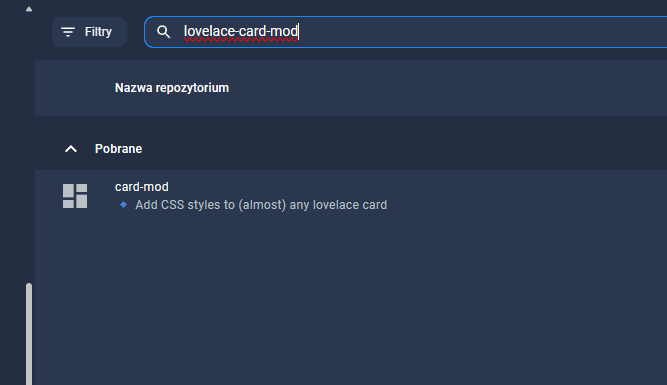Click the word 'lovelace' in the card-mod description
This screenshot has width=667, height=385.
pos(330,205)
